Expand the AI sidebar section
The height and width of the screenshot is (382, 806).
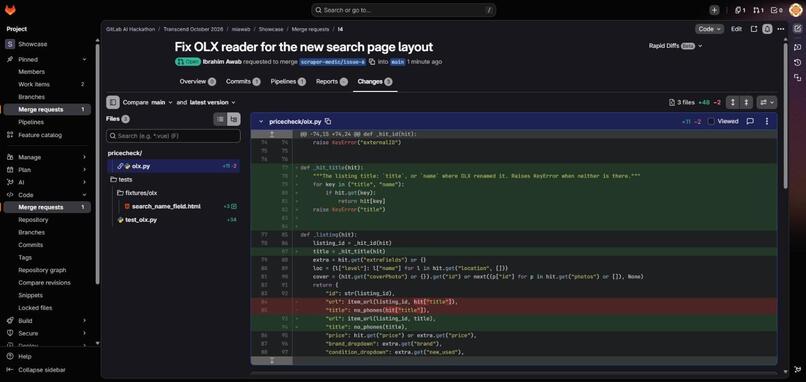point(84,182)
